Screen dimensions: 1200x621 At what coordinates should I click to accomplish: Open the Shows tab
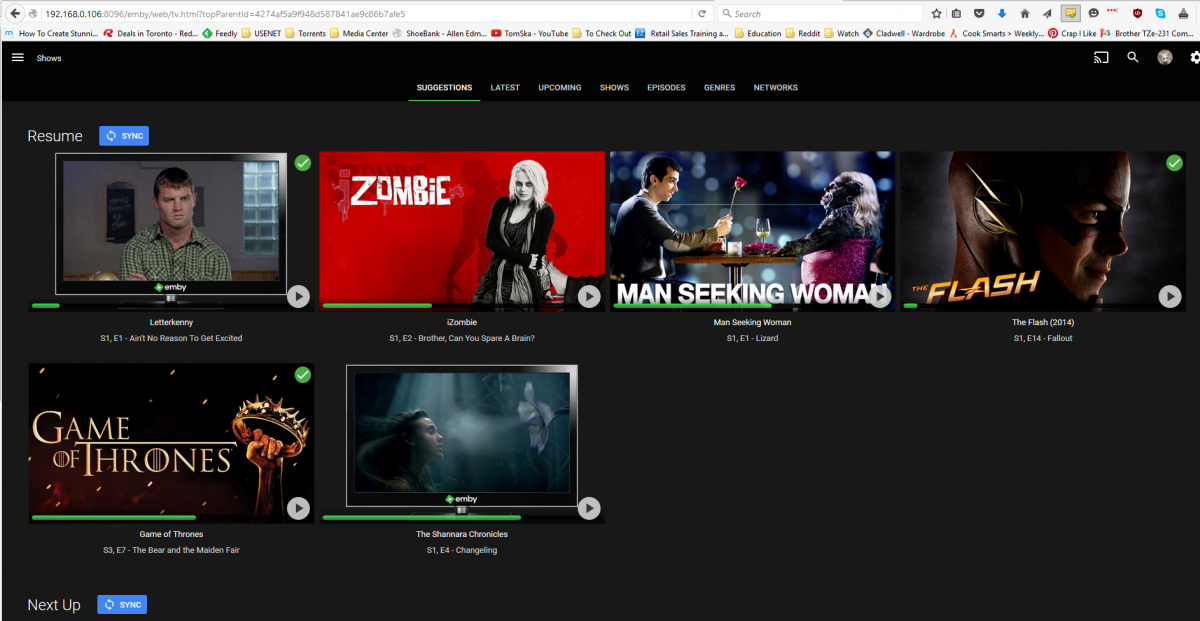click(x=614, y=87)
